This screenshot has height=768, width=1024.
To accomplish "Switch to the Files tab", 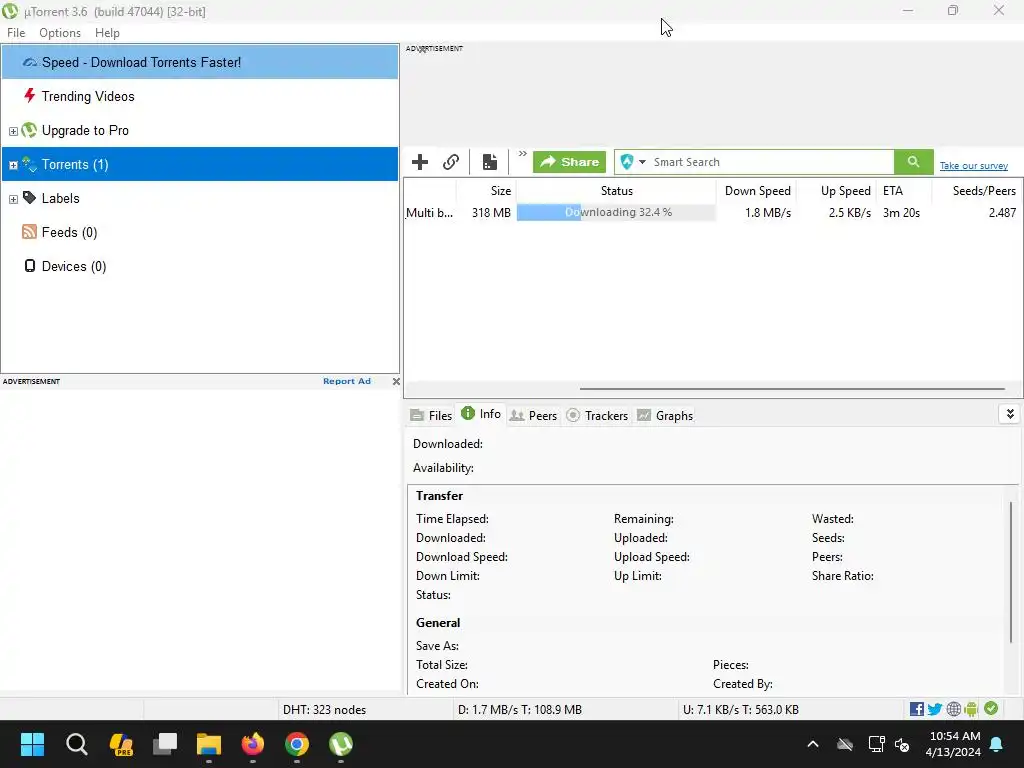I will tap(431, 415).
